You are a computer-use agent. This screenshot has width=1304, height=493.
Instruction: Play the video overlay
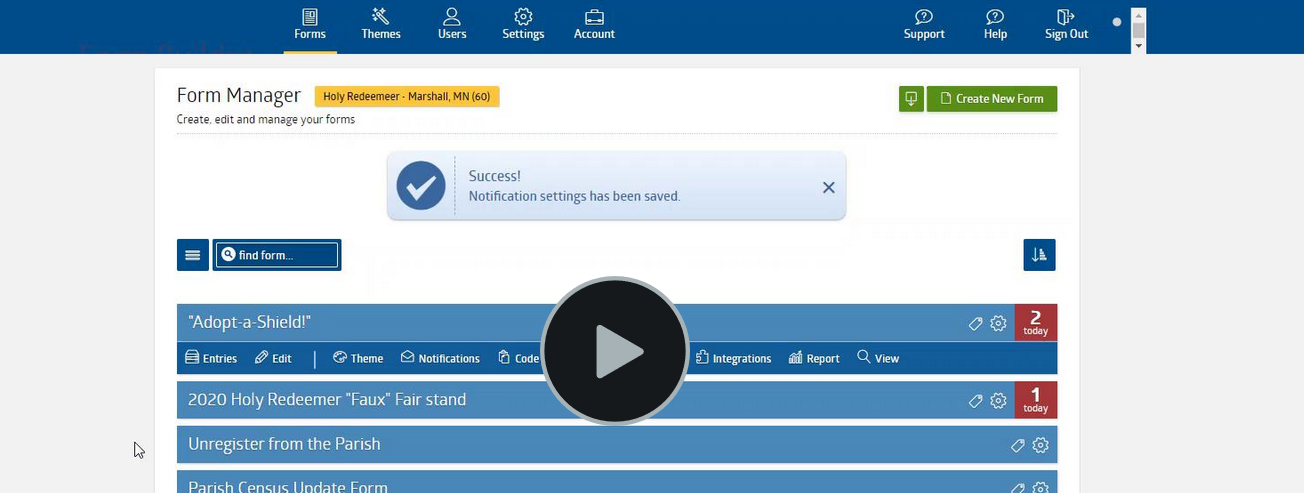point(615,351)
